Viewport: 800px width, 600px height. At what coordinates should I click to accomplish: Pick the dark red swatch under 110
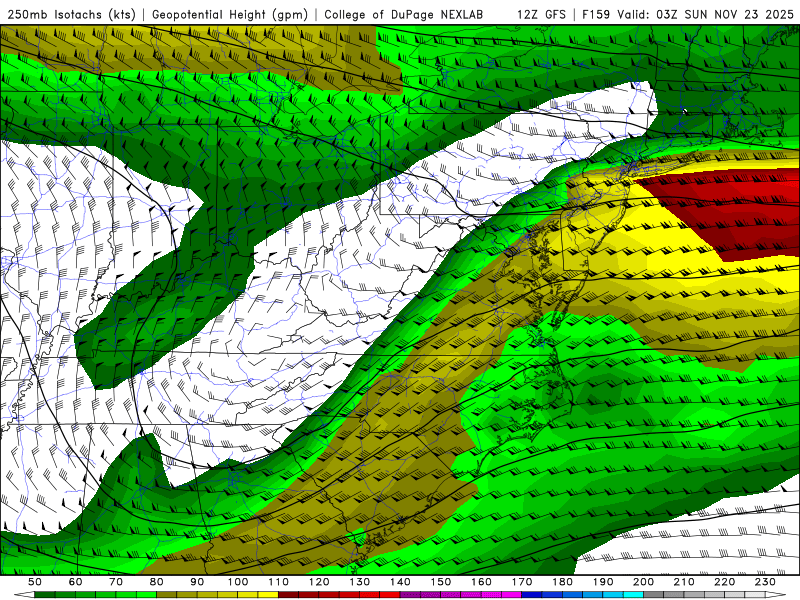click(288, 594)
